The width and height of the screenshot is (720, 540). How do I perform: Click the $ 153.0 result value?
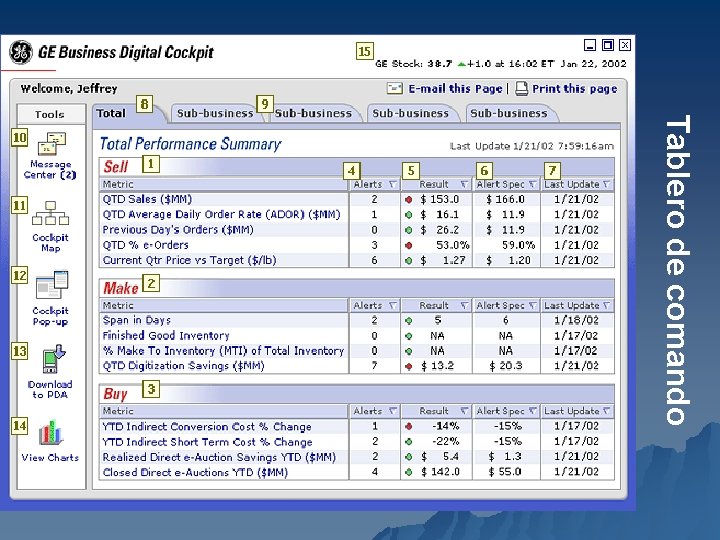point(439,199)
